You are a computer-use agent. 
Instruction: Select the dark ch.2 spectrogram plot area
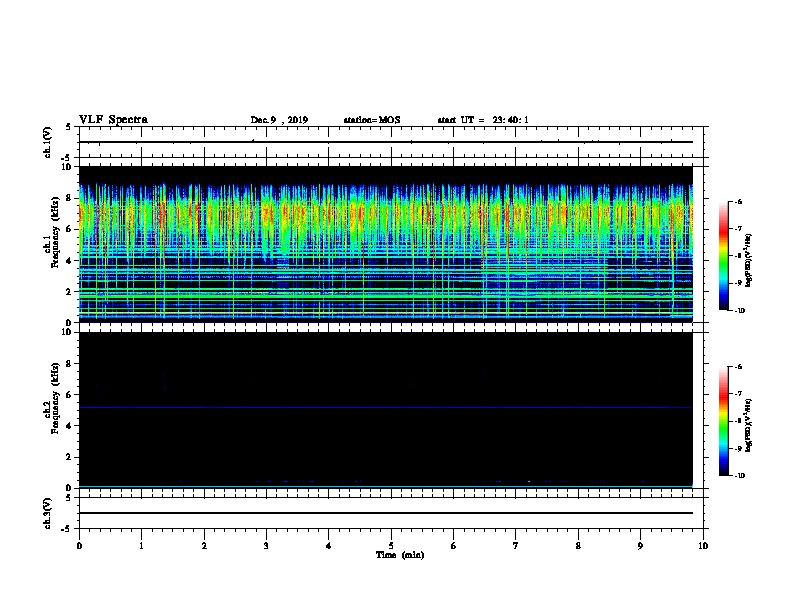[386, 410]
